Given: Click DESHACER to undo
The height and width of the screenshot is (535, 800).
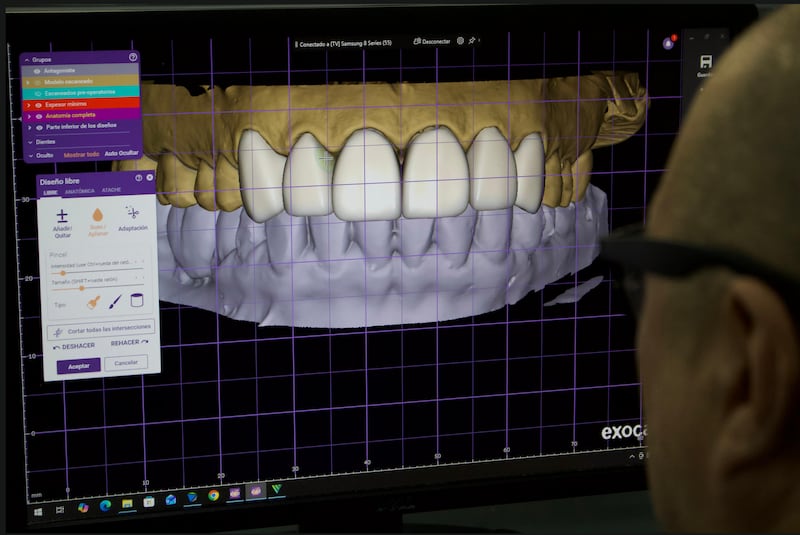Looking at the screenshot, I should point(74,346).
